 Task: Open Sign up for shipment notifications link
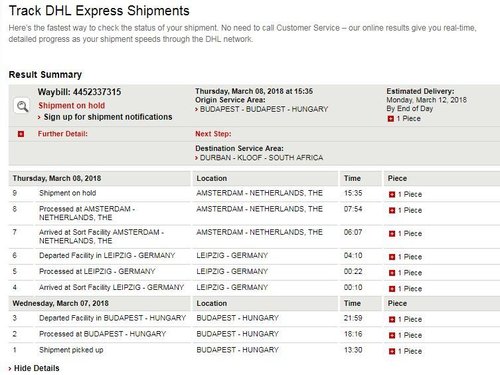[x=108, y=117]
